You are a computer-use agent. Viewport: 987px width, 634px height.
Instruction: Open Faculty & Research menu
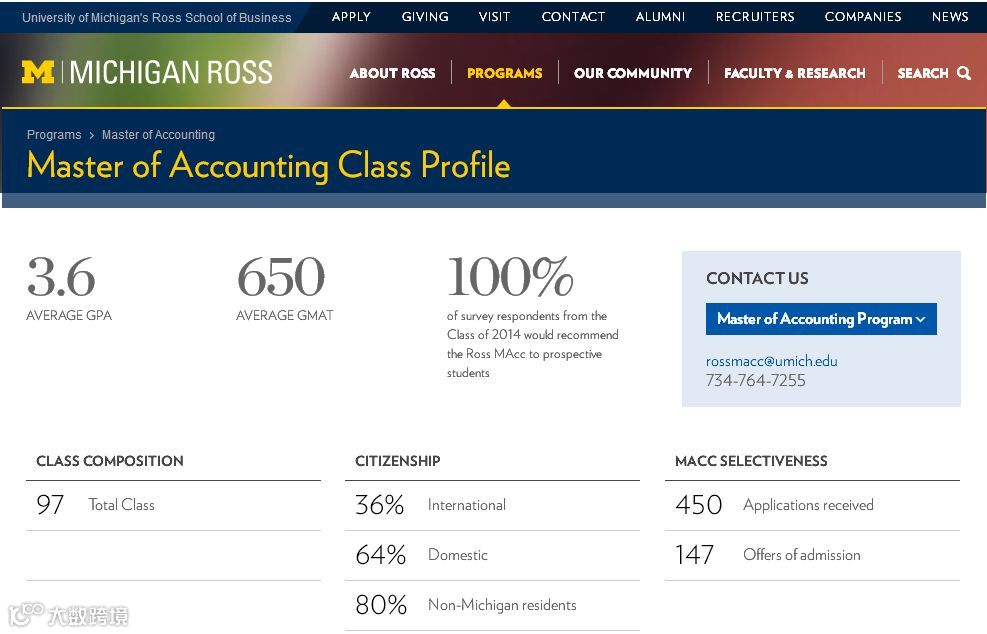pos(794,73)
